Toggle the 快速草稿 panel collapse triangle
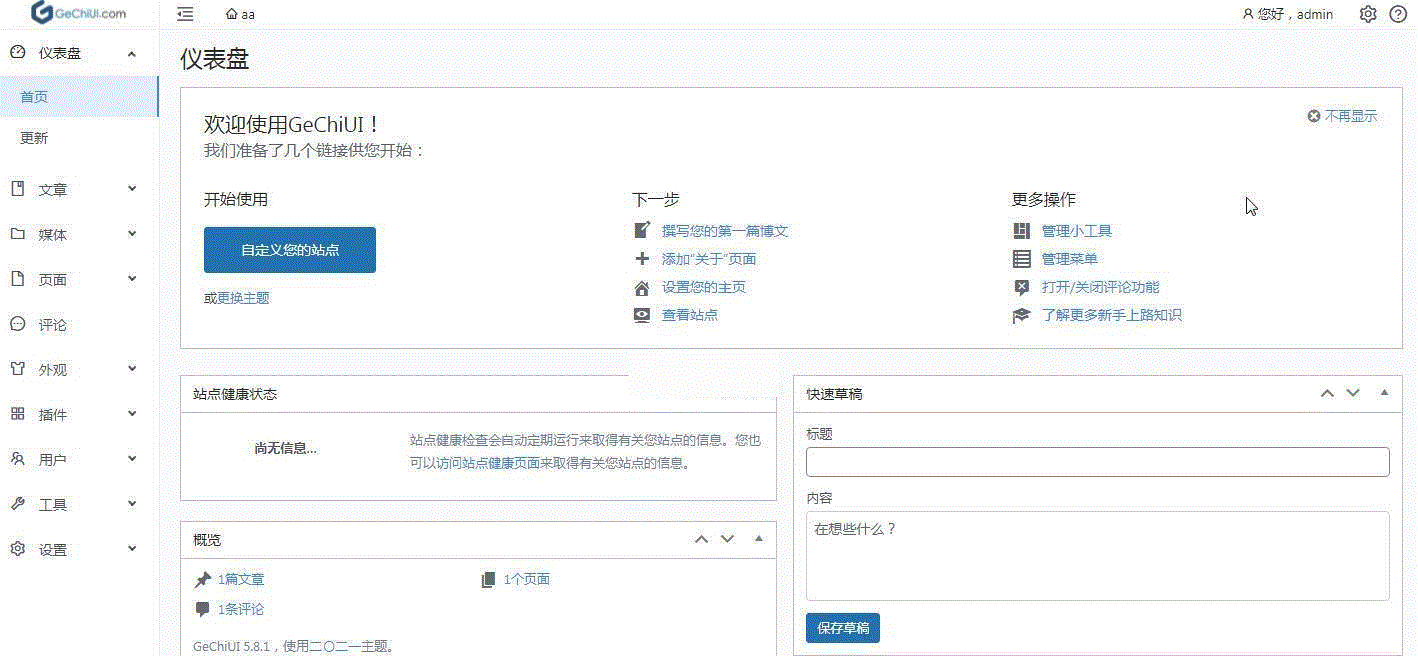This screenshot has height=656, width=1418. 1384,393
